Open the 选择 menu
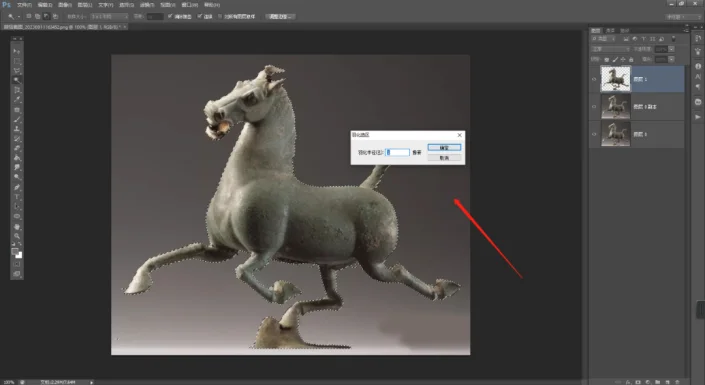This screenshot has height=385, width=705. tap(126, 5)
